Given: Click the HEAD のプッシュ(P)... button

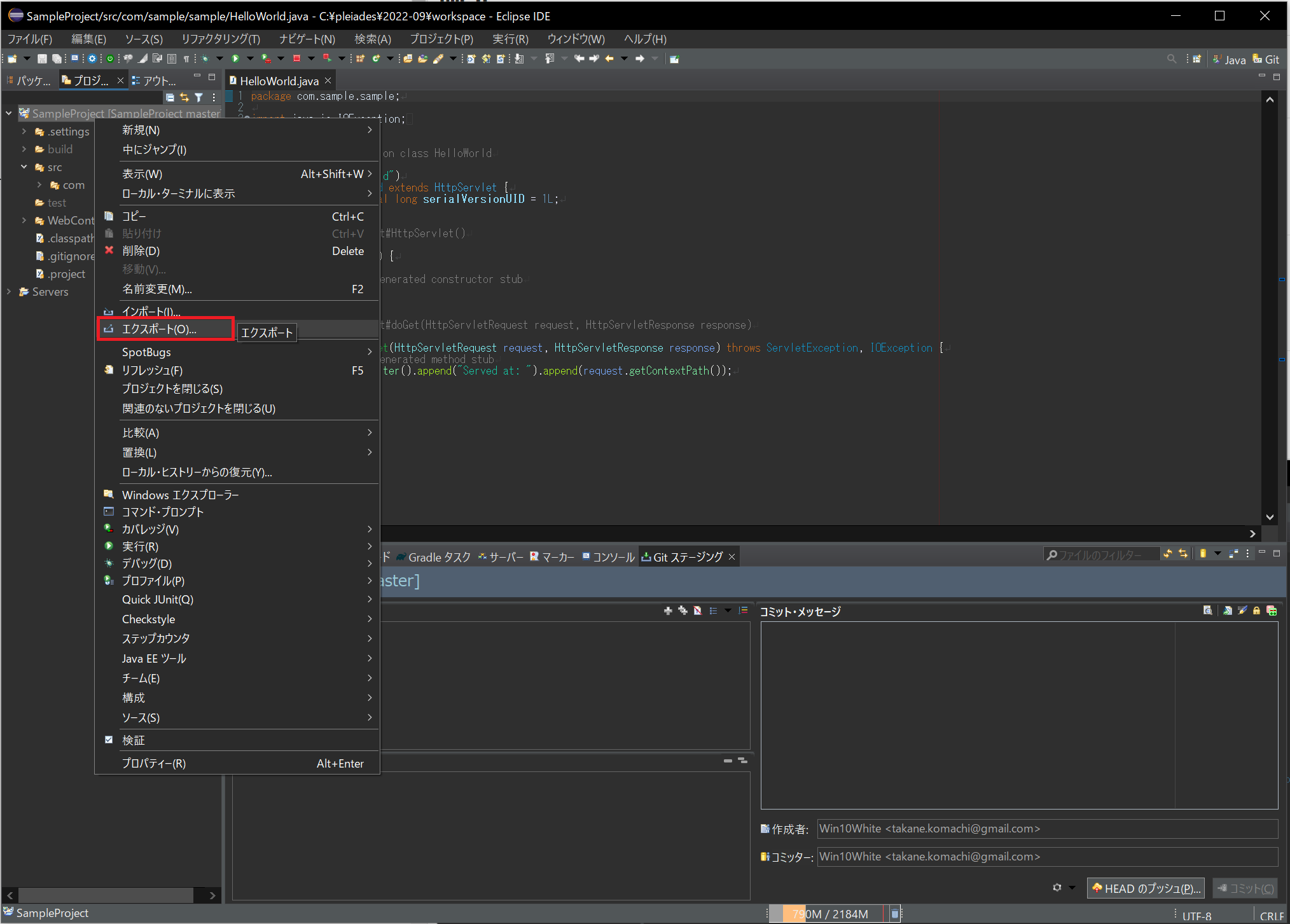Looking at the screenshot, I should pyautogui.click(x=1146, y=888).
